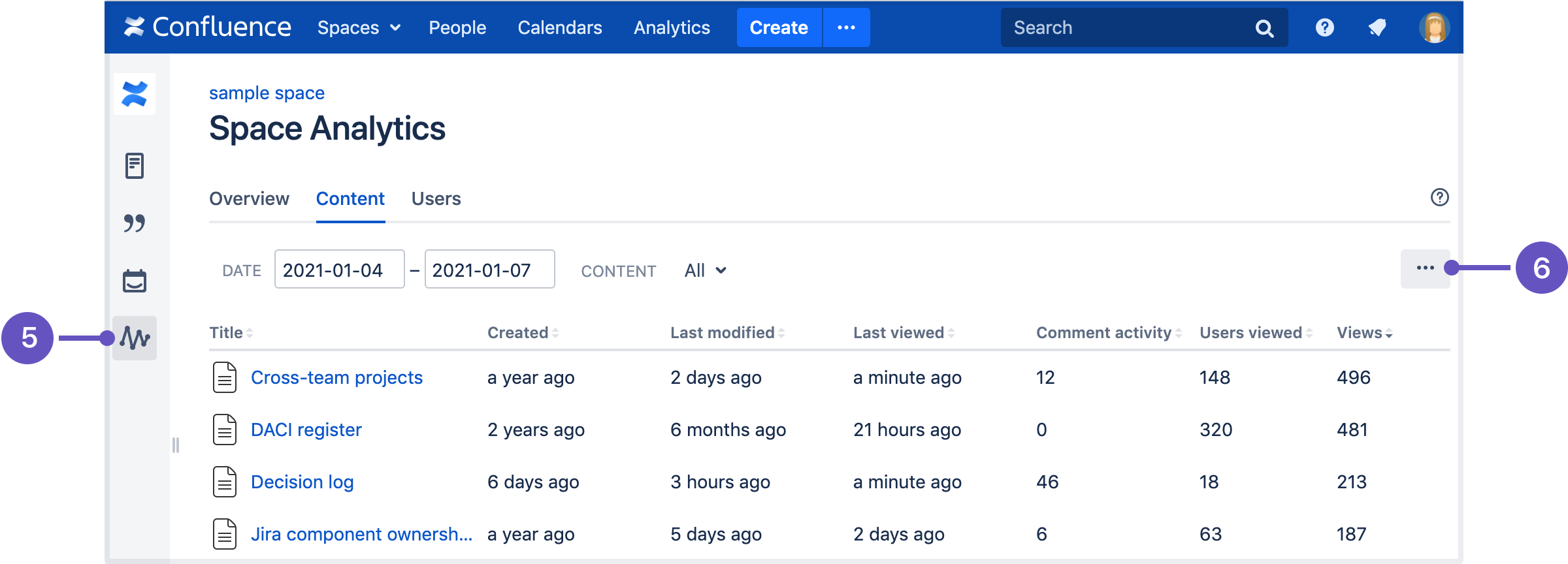Image resolution: width=1568 pixels, height=564 pixels.
Task: Select views value 213
Action: click(x=1352, y=482)
